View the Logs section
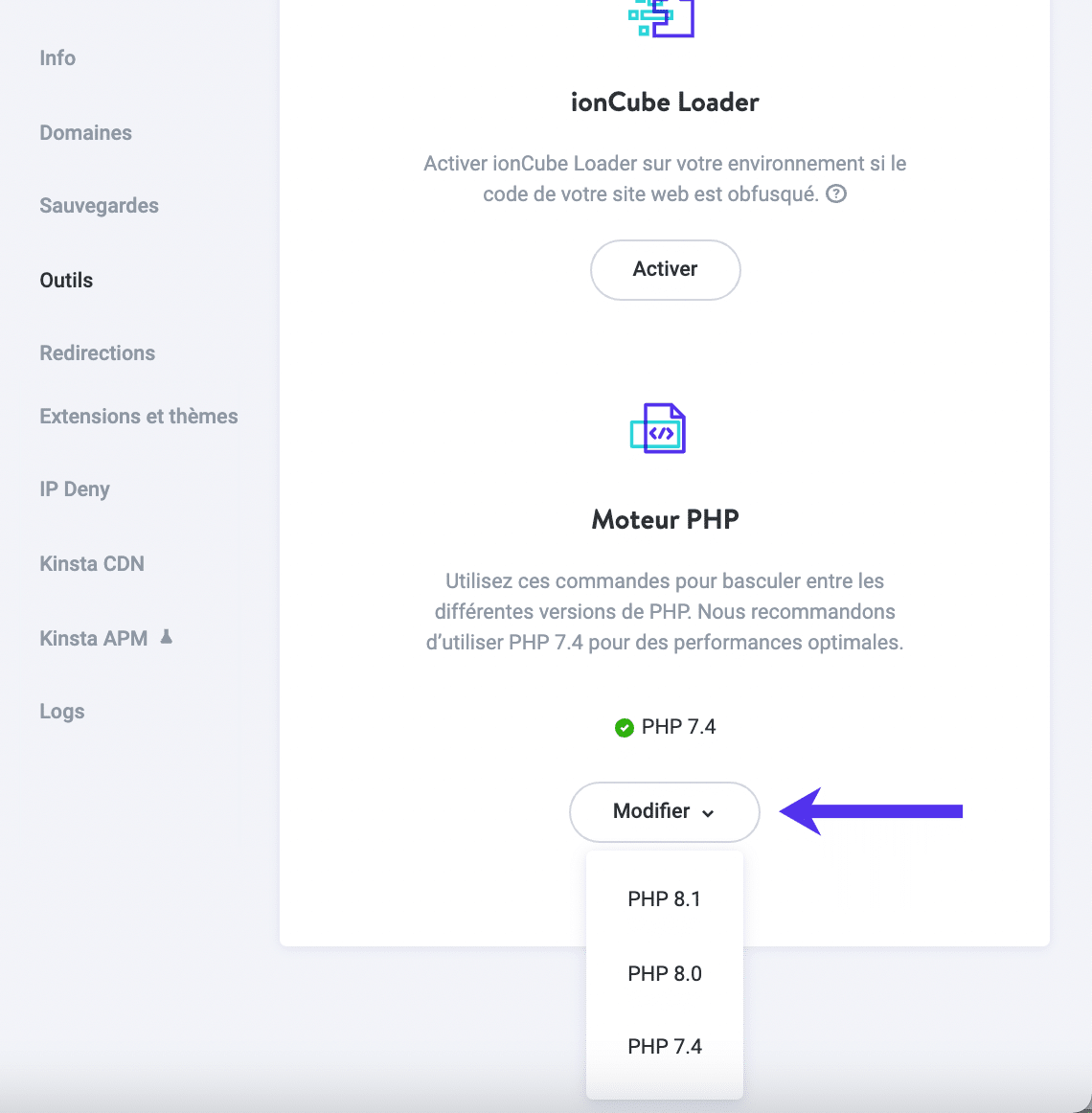 click(x=61, y=711)
